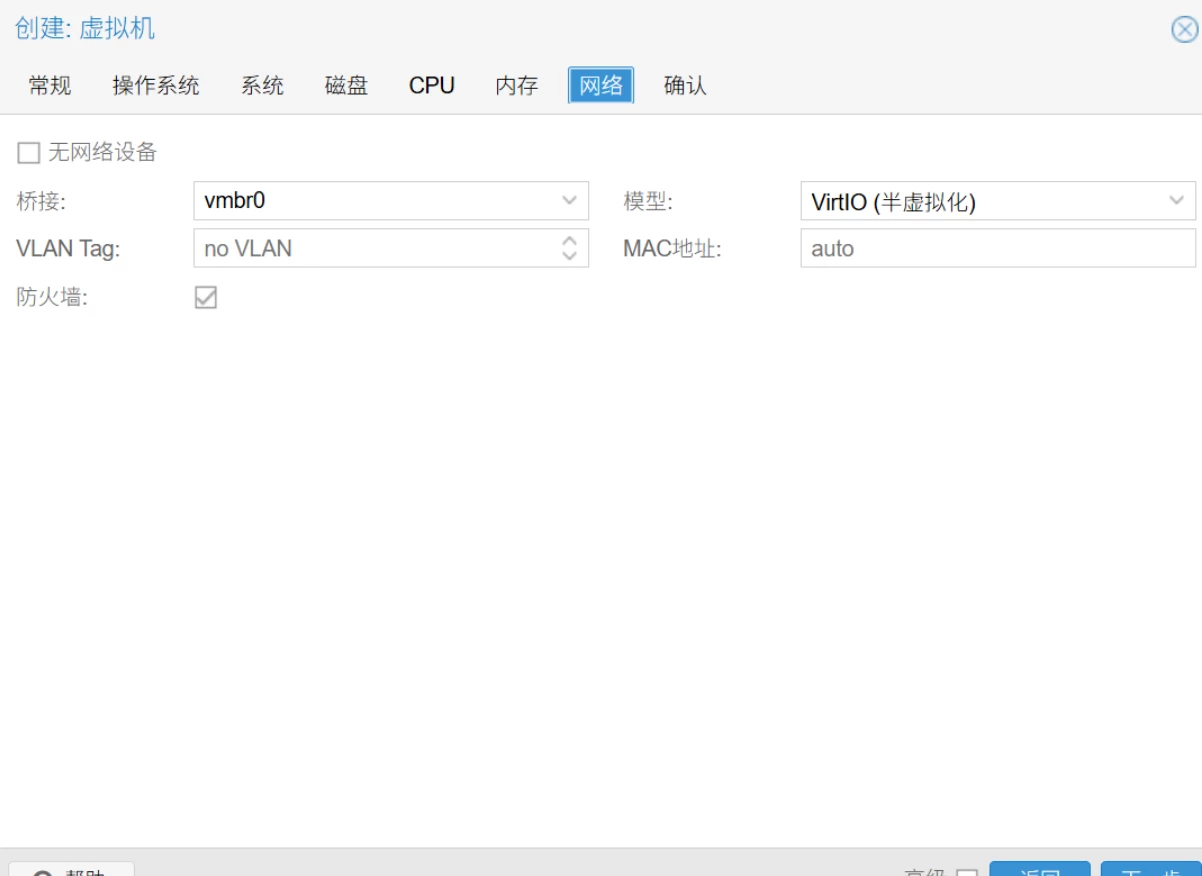Open the 内存 tab
Viewport: 1202px width, 876px height.
(517, 86)
